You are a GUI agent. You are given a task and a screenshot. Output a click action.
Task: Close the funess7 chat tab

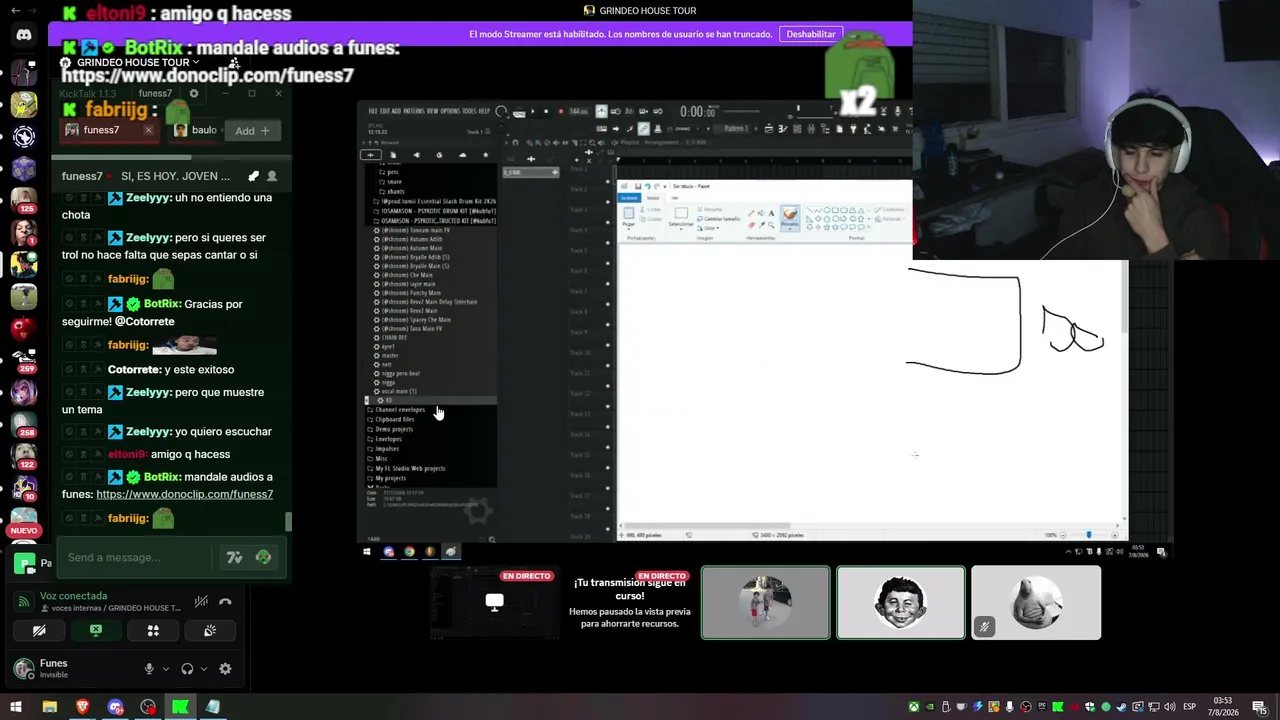point(148,130)
